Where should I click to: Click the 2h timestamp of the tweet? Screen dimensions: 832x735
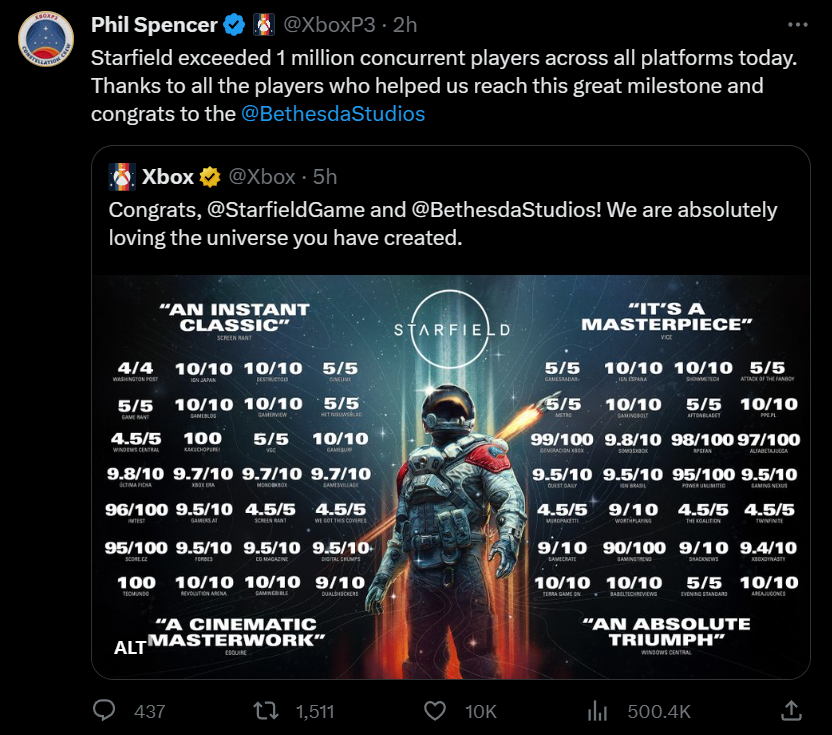[405, 25]
